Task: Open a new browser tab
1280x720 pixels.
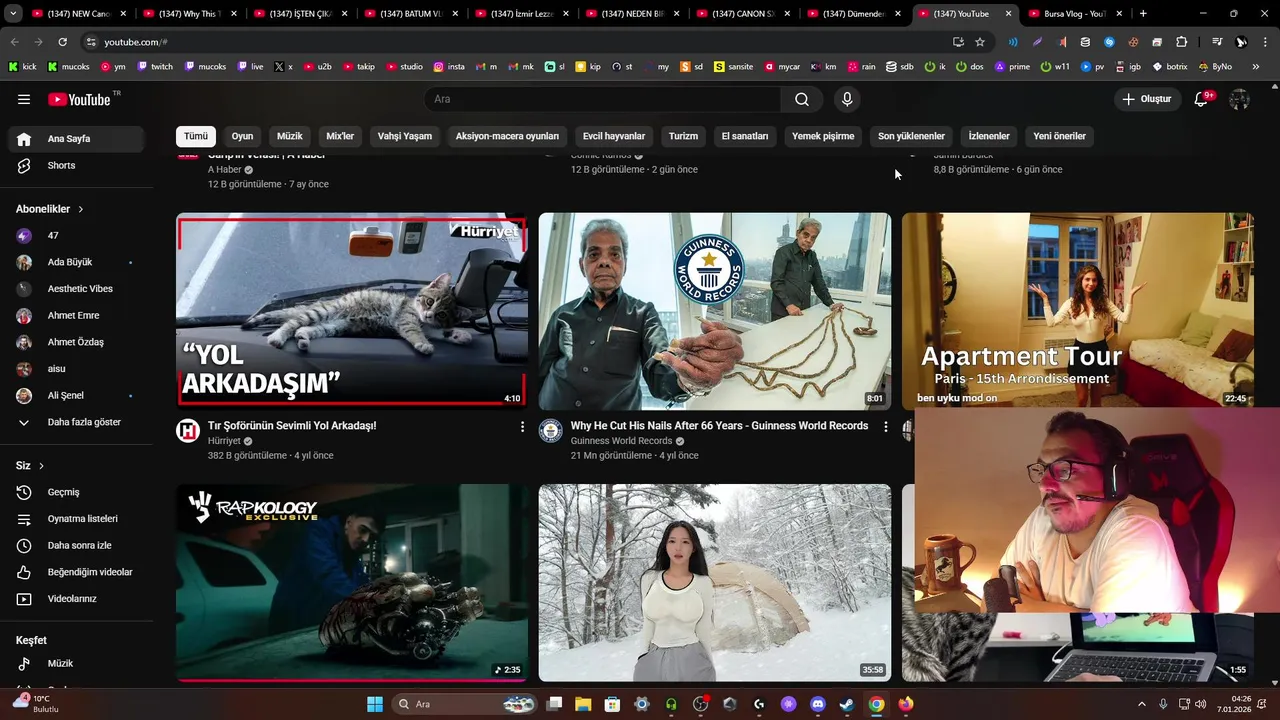Action: pos(1143,14)
